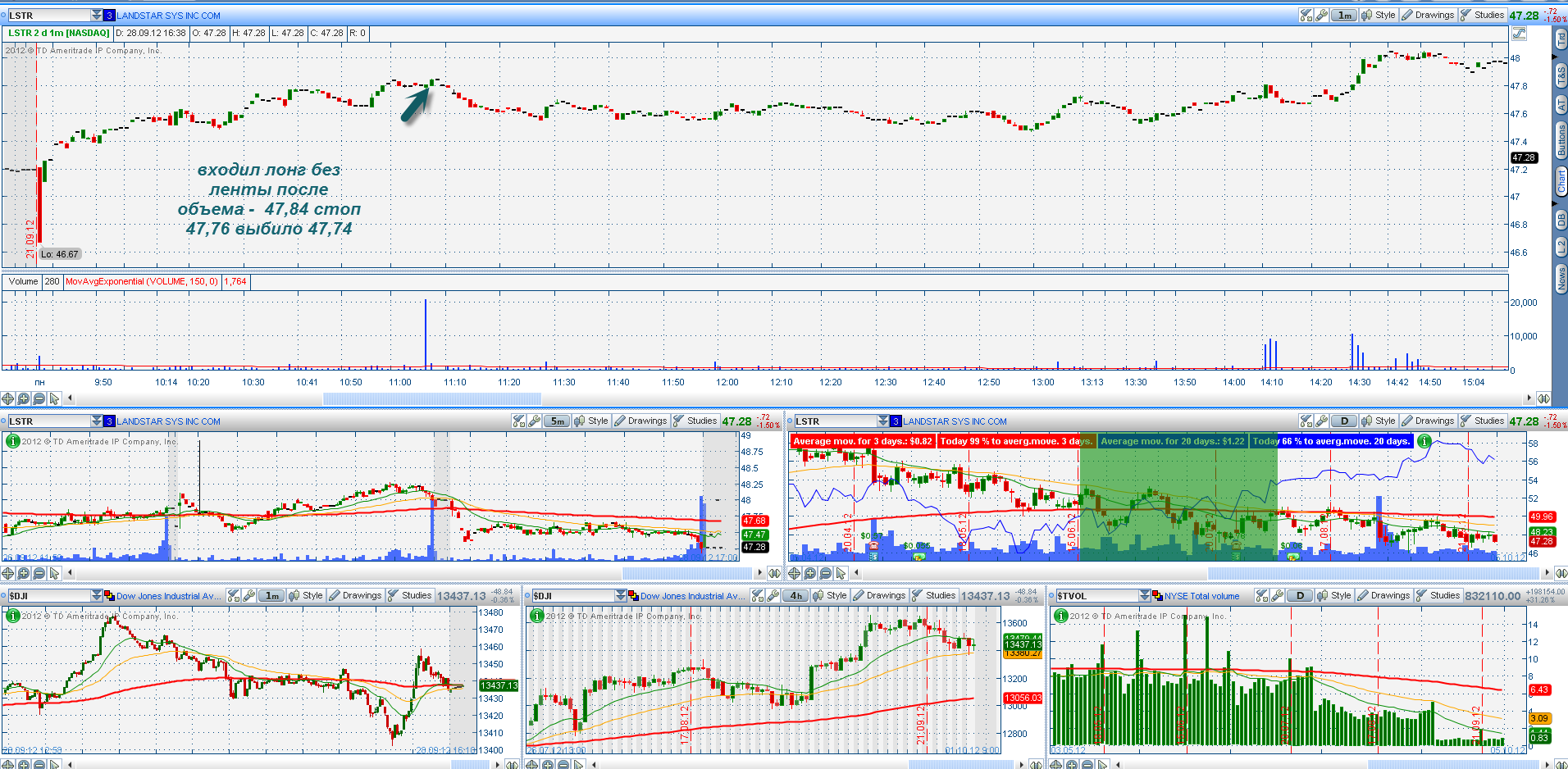1568x769 pixels.
Task: Expand symbol dropdown in LSTR daily chart
Action: click(883, 421)
